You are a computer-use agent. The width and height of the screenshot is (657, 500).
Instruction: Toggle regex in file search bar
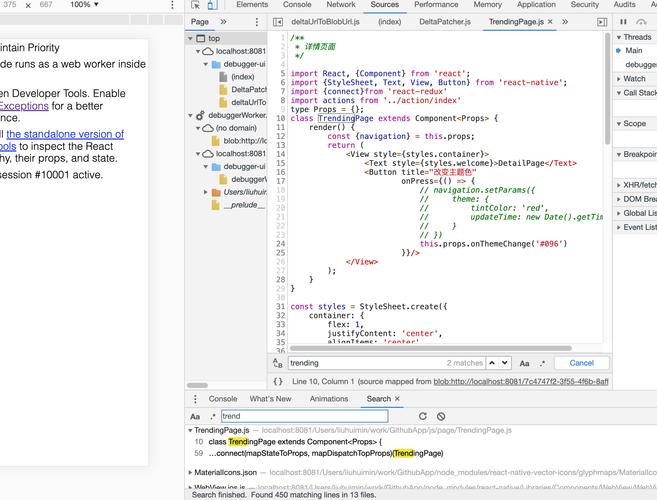tap(543, 363)
